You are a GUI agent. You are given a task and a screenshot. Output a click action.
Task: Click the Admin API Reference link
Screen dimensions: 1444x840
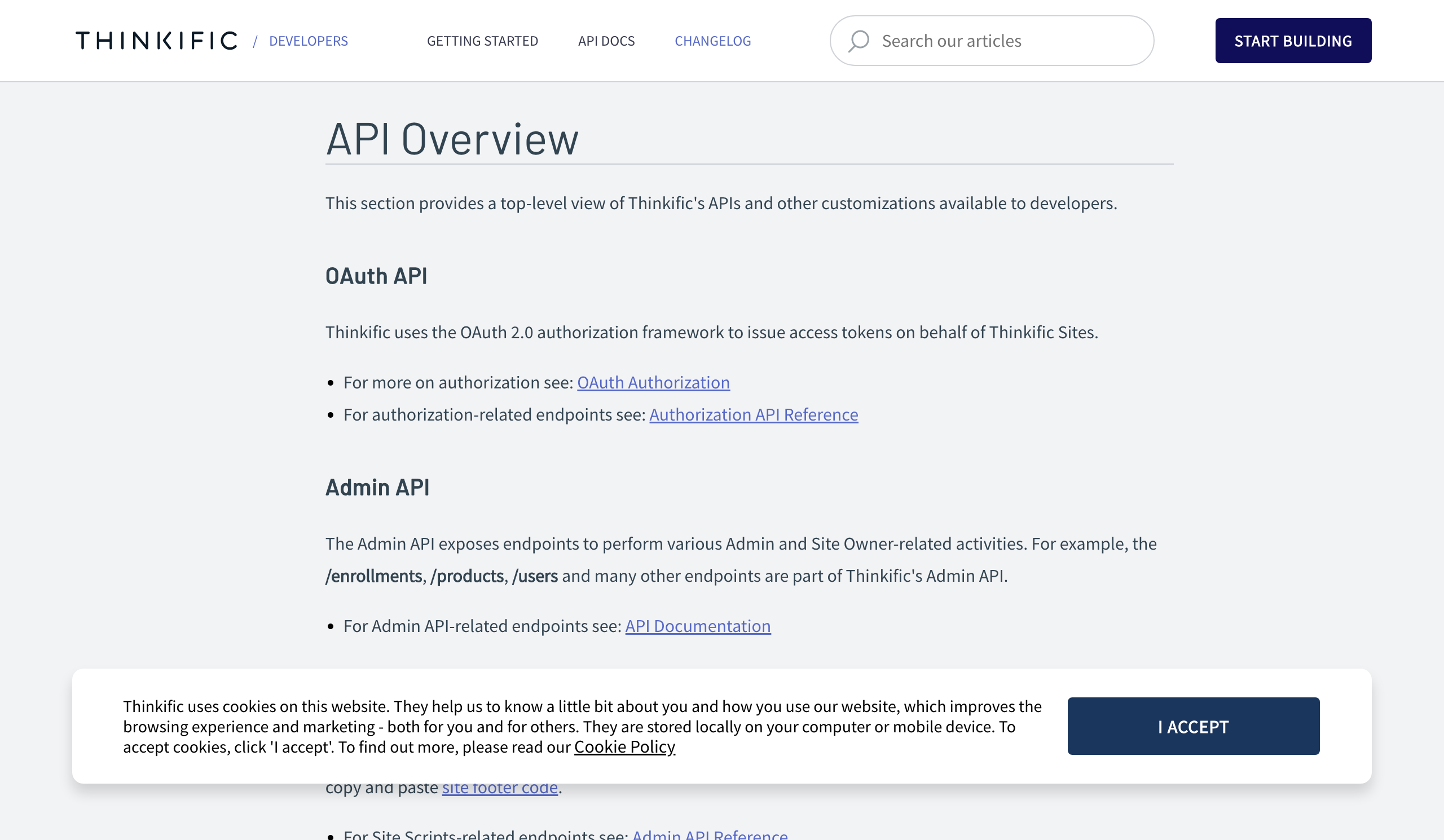pyautogui.click(x=710, y=835)
